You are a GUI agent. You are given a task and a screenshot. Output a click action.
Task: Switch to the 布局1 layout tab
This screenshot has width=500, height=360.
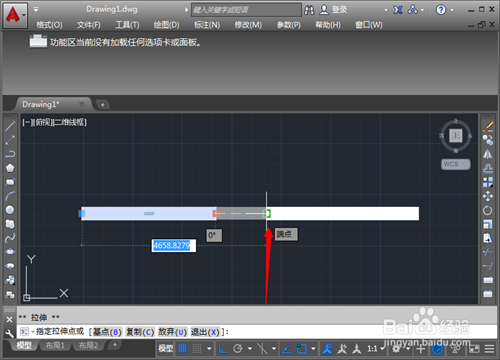tap(55, 345)
